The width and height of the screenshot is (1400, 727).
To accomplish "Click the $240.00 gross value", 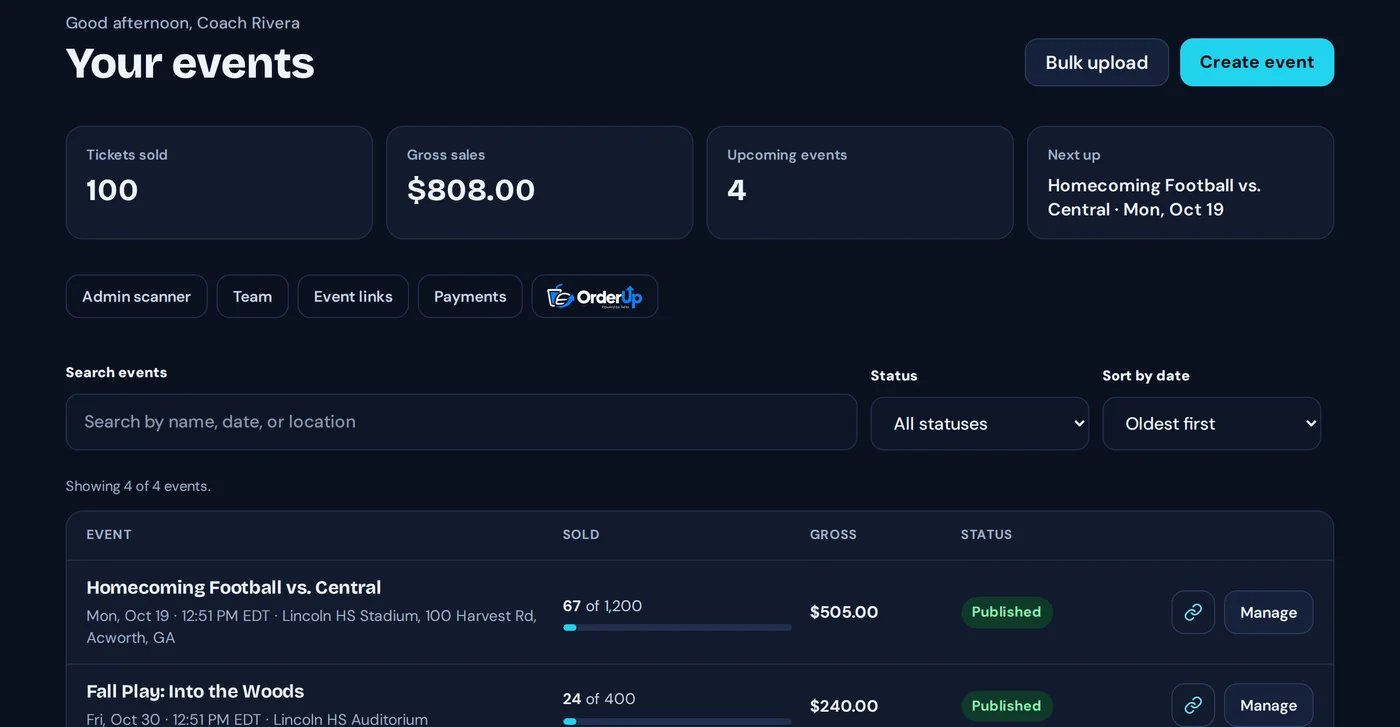I will [844, 706].
